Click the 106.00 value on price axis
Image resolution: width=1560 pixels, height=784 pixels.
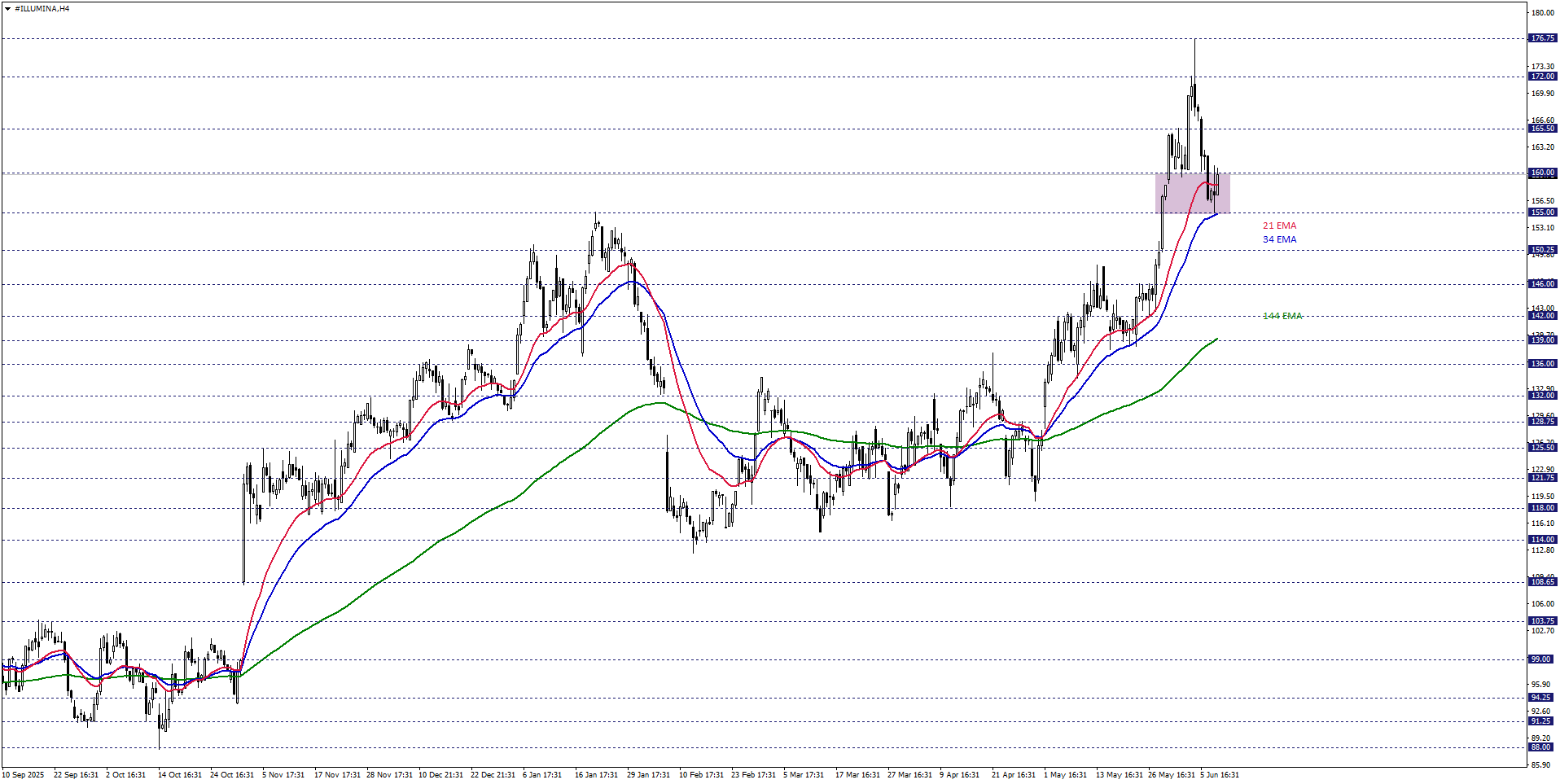point(1542,604)
